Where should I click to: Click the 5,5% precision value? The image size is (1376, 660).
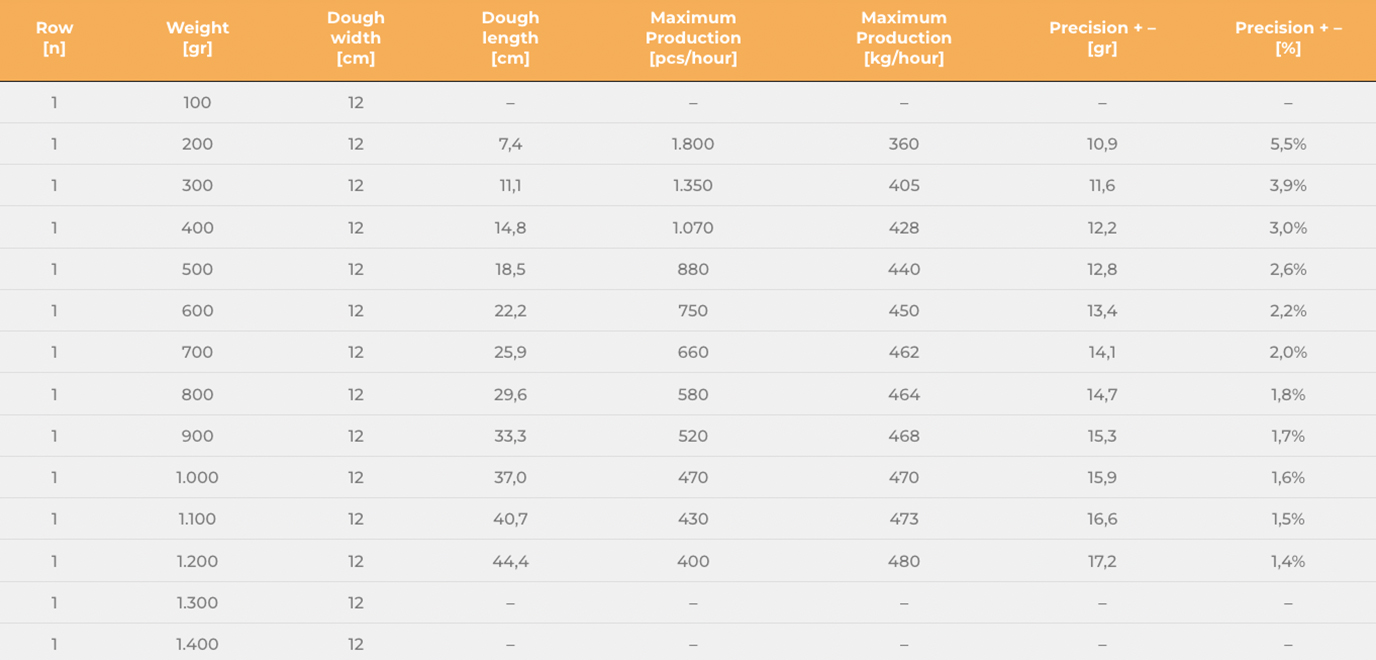tap(1288, 144)
